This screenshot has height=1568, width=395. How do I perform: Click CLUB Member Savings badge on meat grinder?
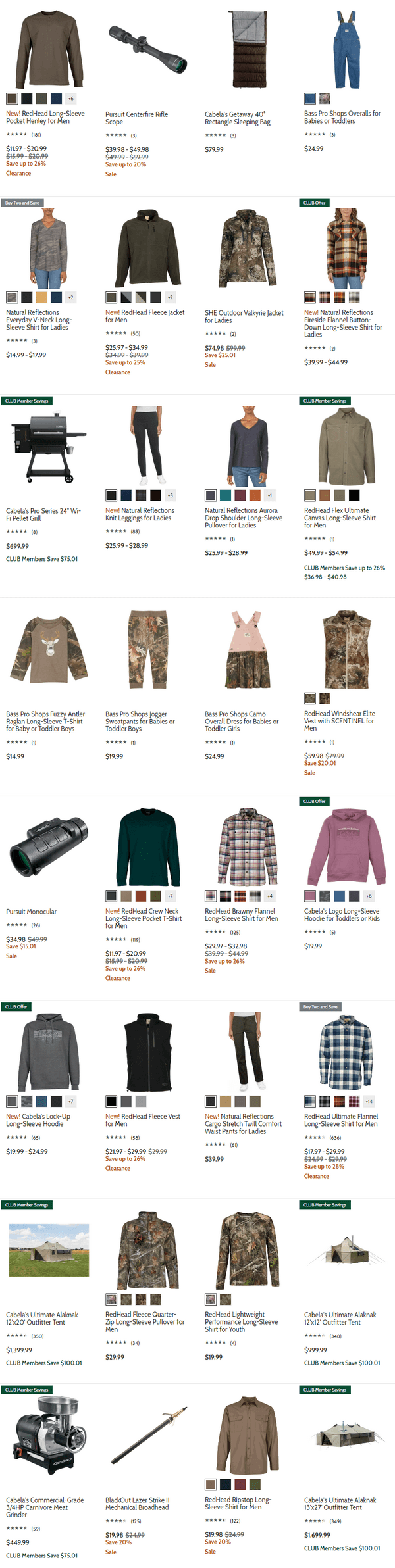tap(26, 1390)
